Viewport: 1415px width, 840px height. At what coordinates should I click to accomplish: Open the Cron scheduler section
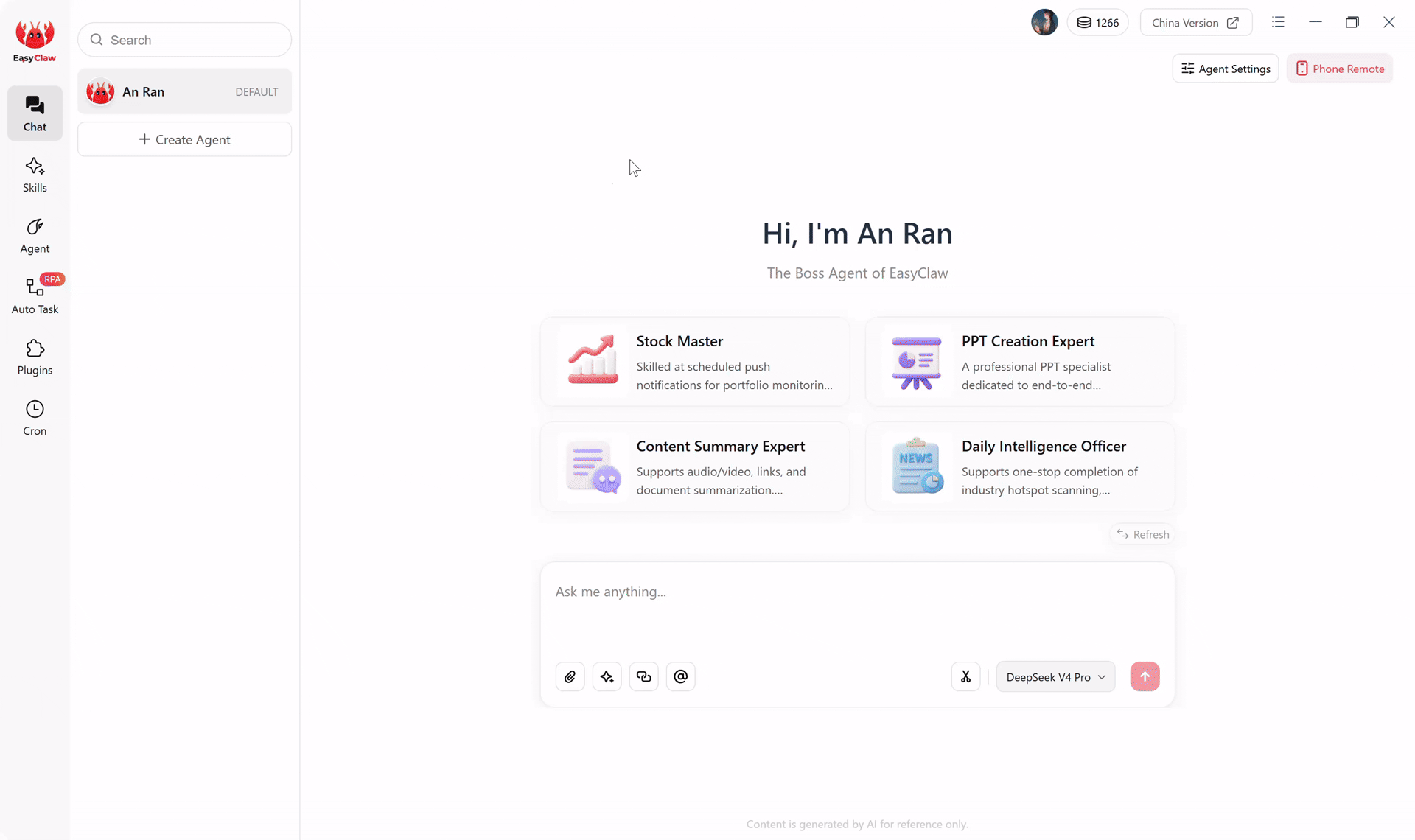[35, 418]
